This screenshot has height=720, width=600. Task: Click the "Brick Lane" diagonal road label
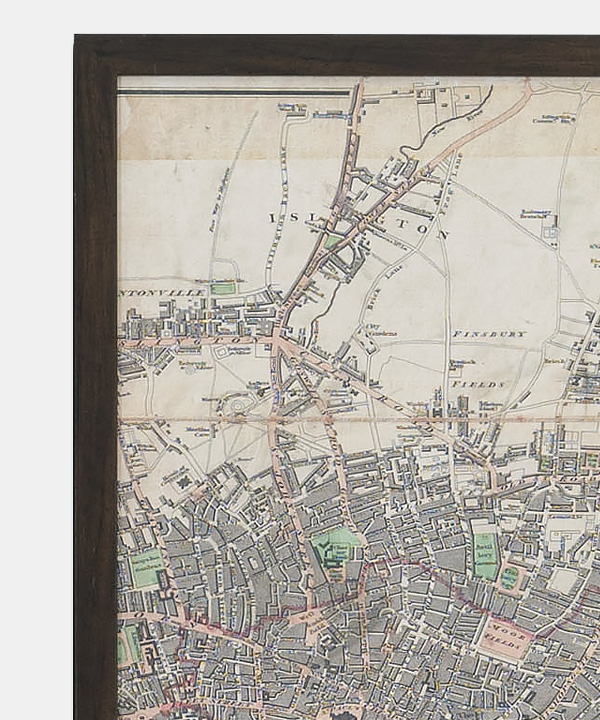385,287
